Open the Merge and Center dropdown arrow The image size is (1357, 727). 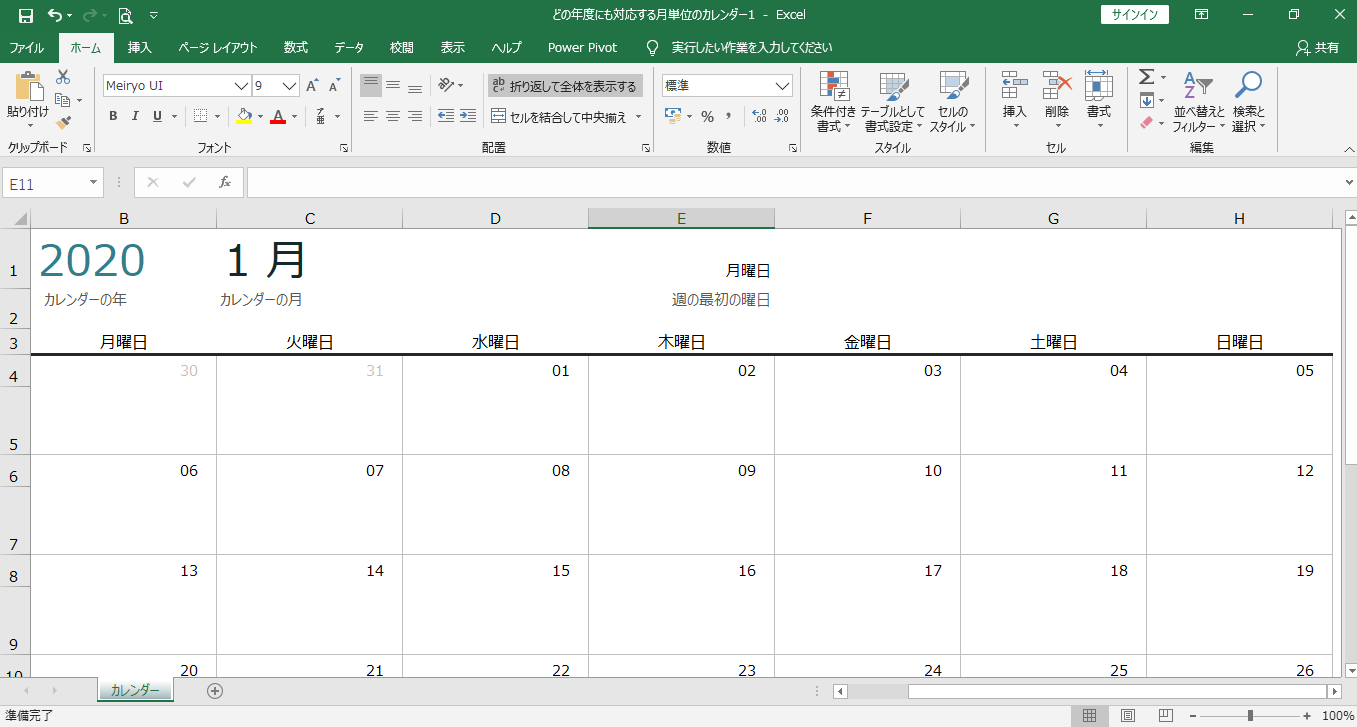(x=638, y=116)
